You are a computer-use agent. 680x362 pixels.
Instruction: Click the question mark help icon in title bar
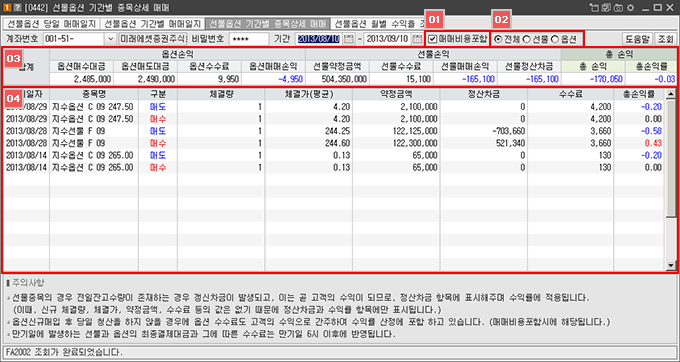coord(17,7)
